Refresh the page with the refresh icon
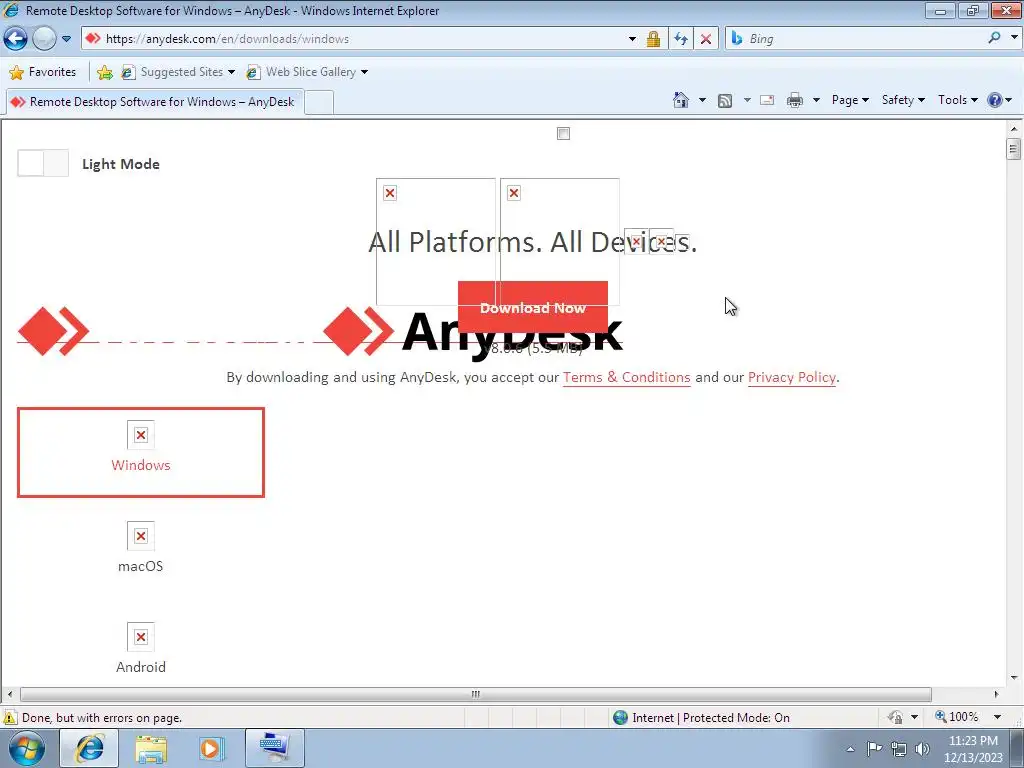This screenshot has width=1024, height=768. point(681,39)
